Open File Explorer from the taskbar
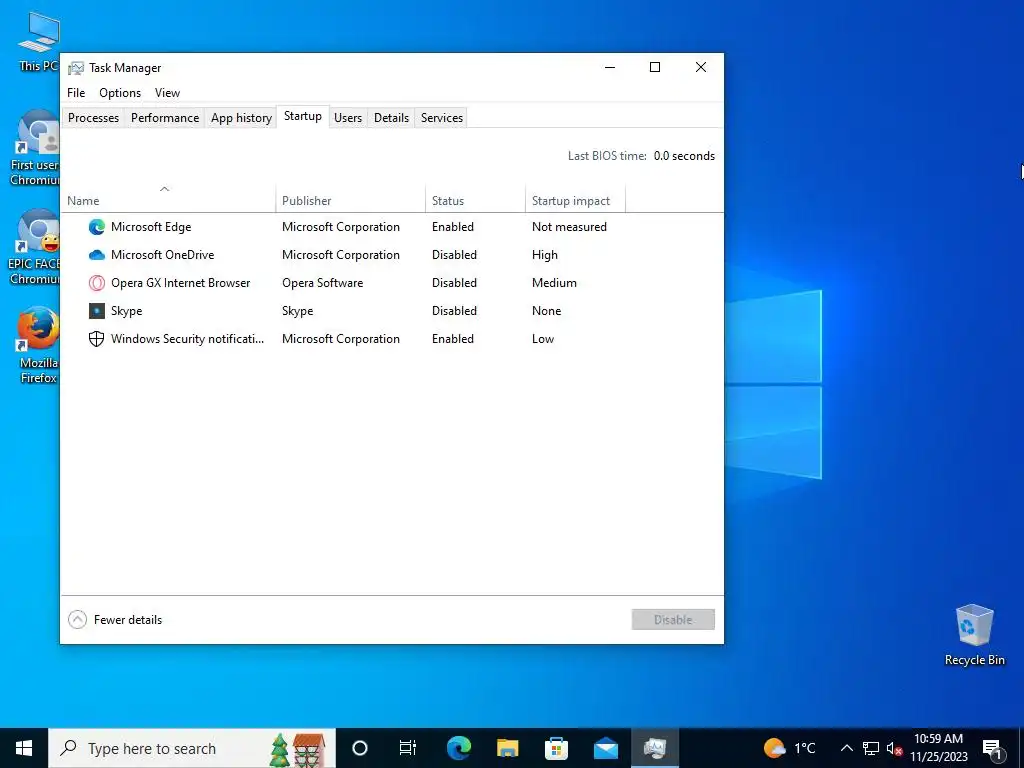This screenshot has height=768, width=1024. tap(507, 748)
